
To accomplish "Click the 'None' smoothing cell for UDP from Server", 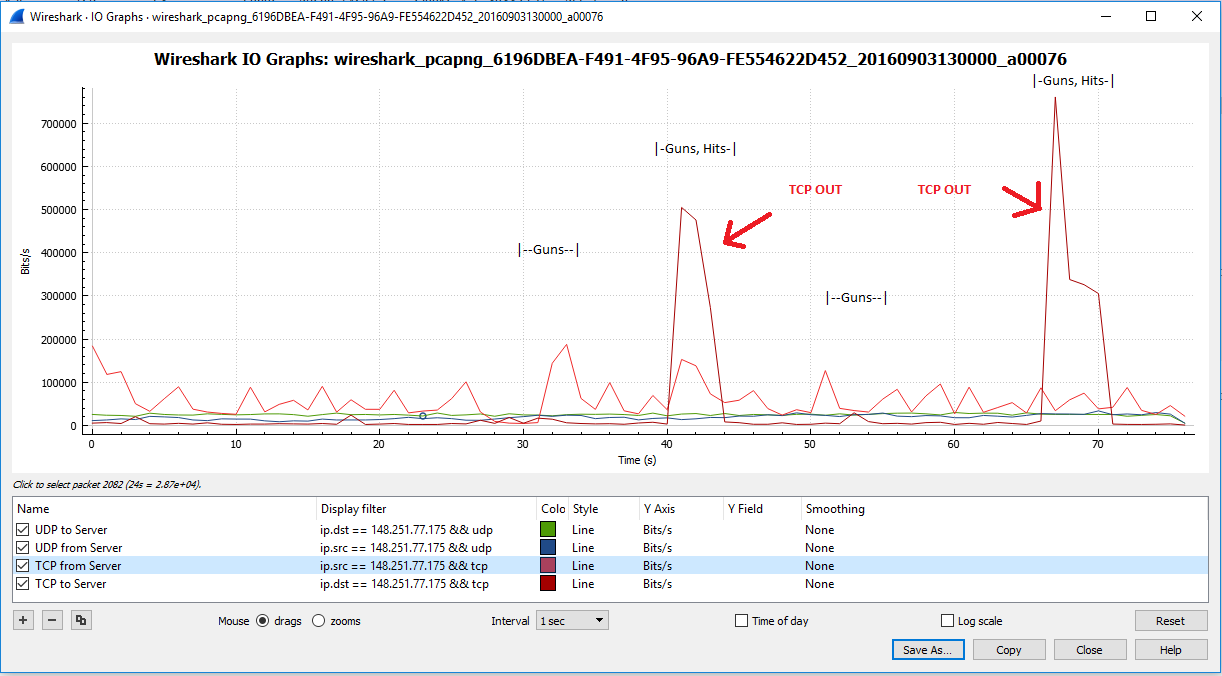I will (819, 548).
